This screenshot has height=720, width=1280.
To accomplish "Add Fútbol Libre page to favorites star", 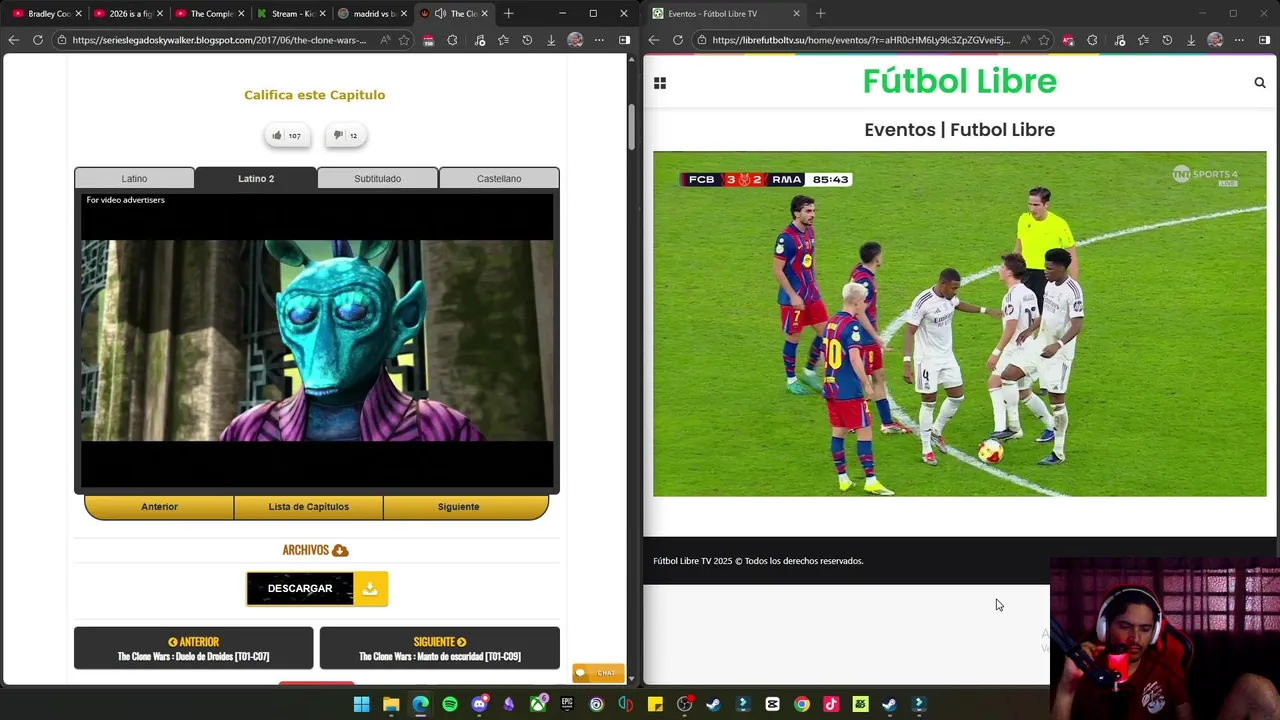I will (x=1044, y=40).
